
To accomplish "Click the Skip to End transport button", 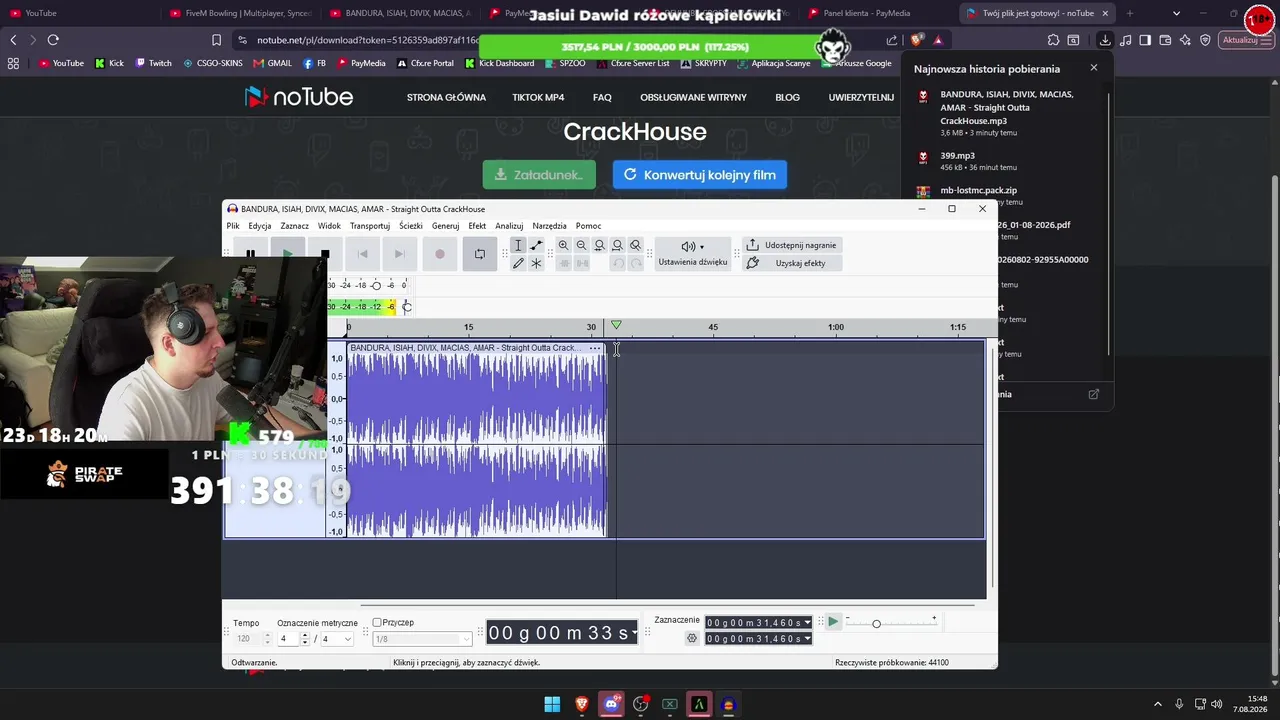I will pos(399,254).
